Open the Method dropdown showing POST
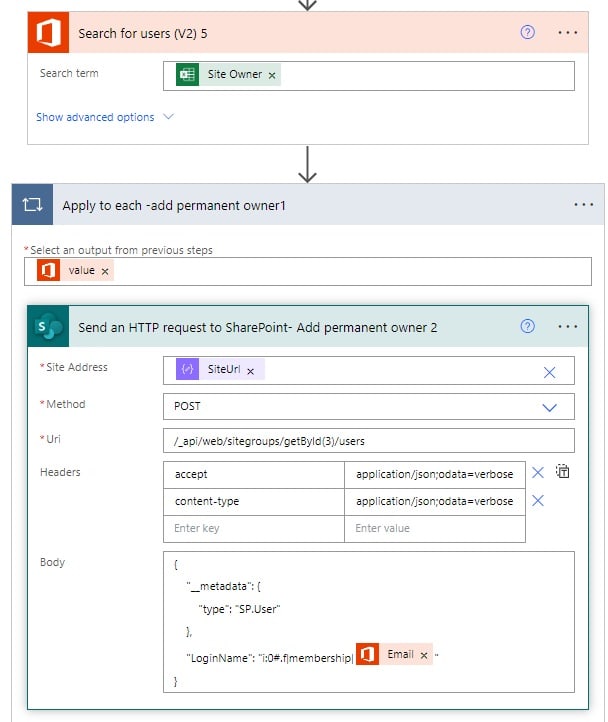The height and width of the screenshot is (722, 608). tap(368, 407)
